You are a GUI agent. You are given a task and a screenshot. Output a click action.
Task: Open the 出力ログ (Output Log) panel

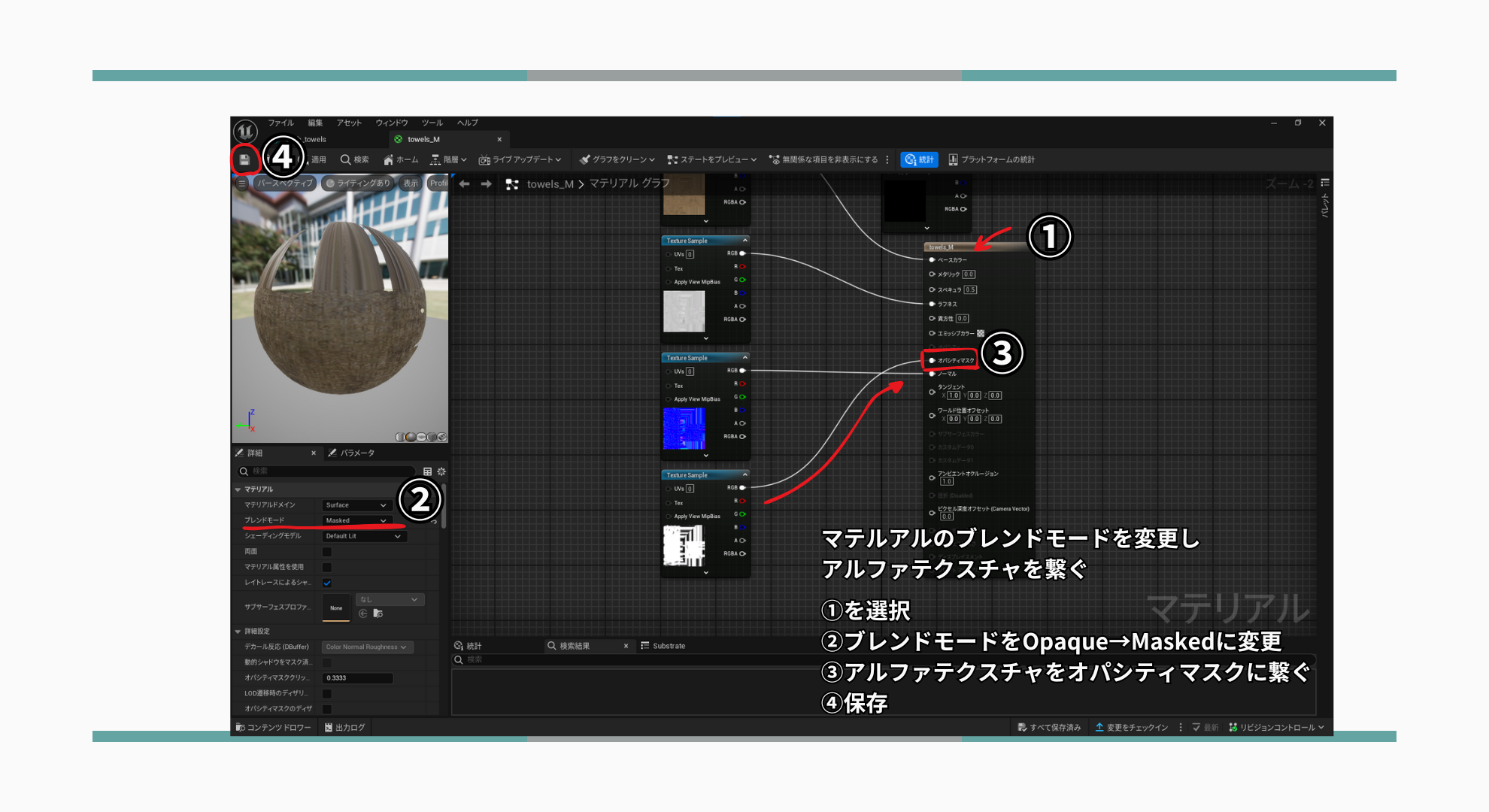344,728
